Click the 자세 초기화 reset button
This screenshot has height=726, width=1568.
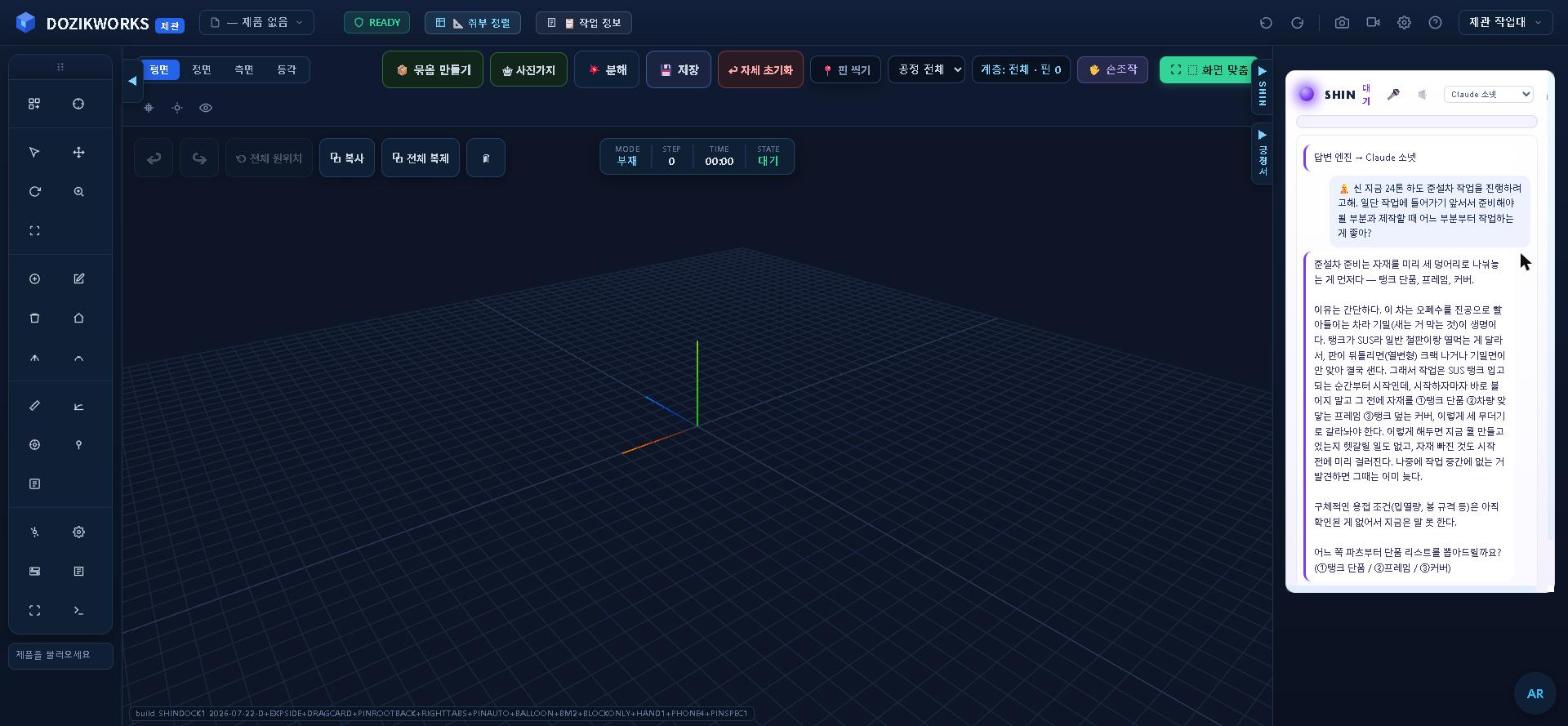(760, 70)
